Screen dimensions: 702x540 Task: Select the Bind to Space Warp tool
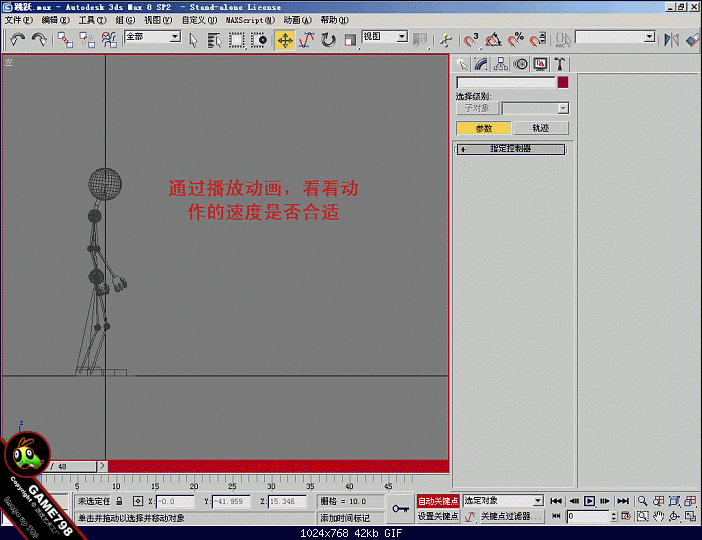[109, 40]
